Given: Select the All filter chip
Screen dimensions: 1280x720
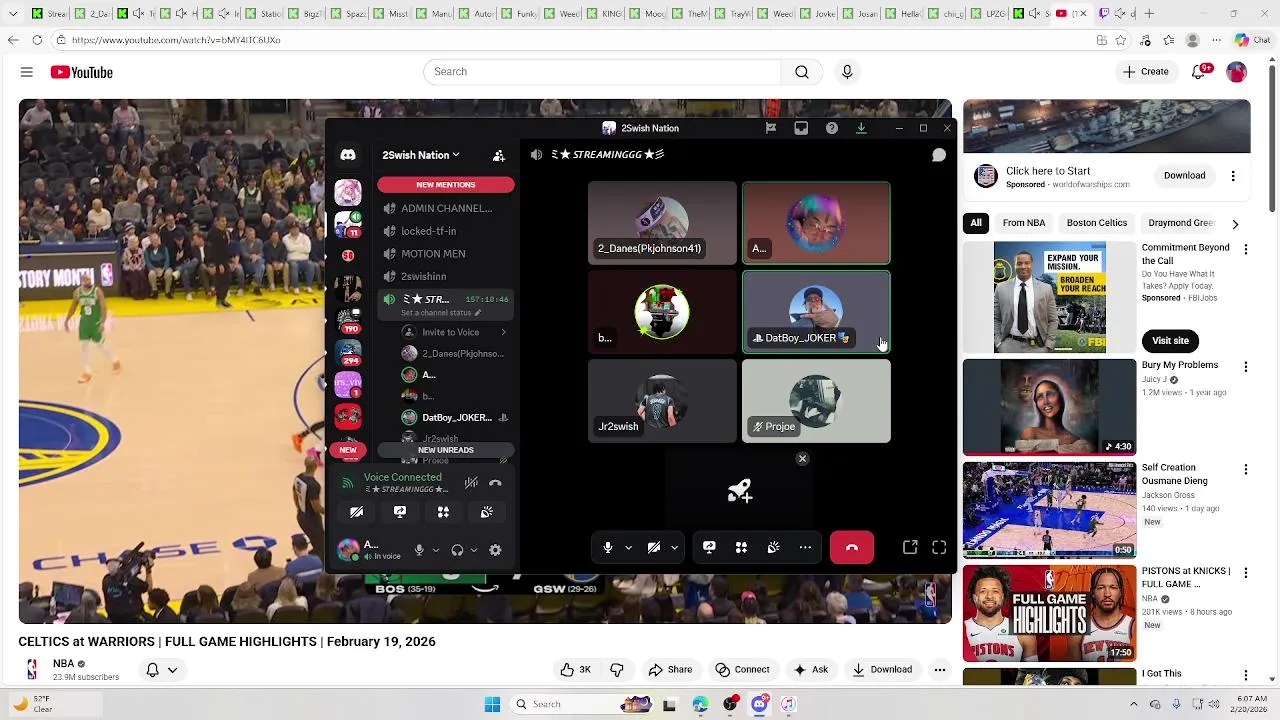Looking at the screenshot, I should click(x=976, y=223).
